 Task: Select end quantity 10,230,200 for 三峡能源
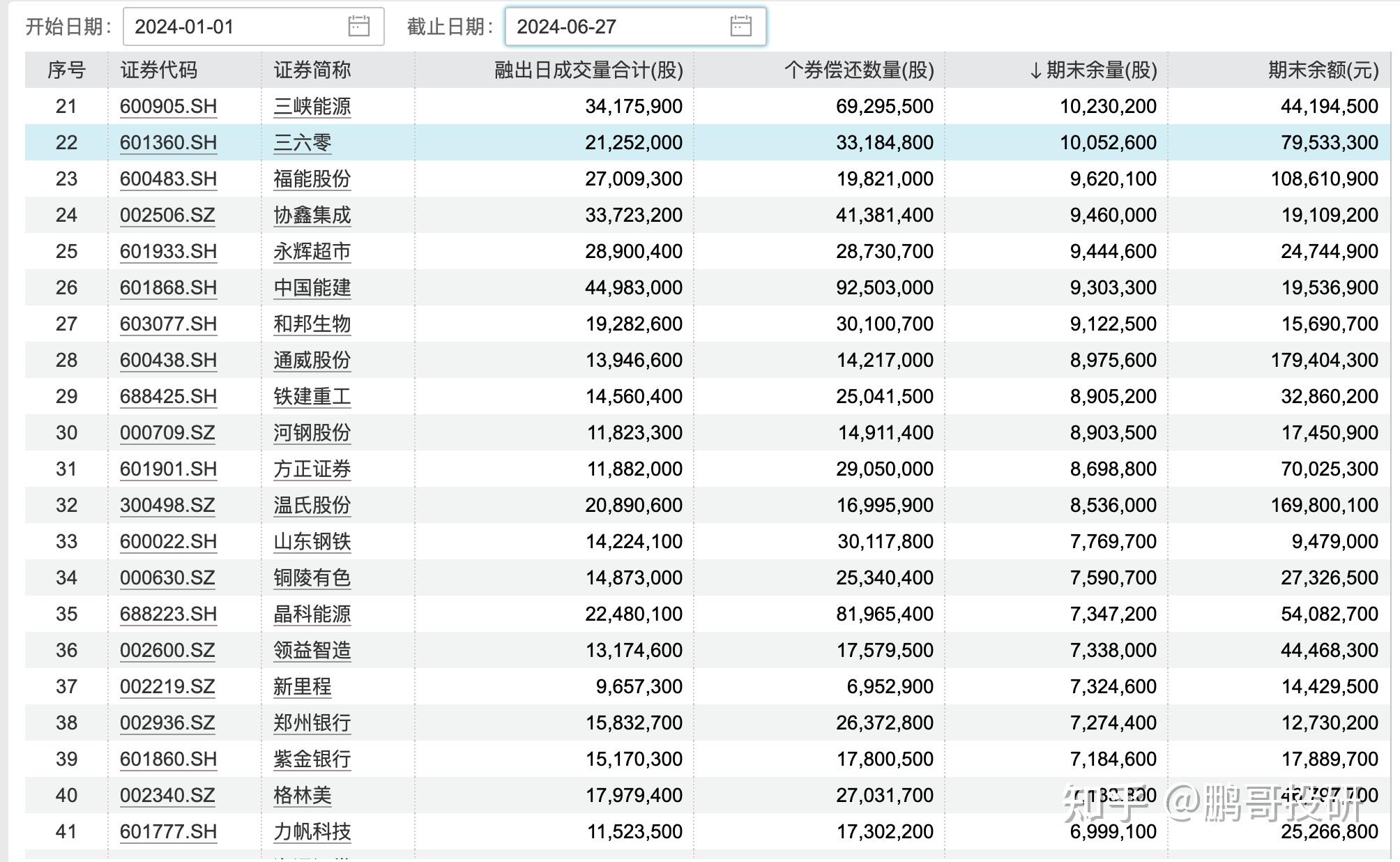[1108, 106]
